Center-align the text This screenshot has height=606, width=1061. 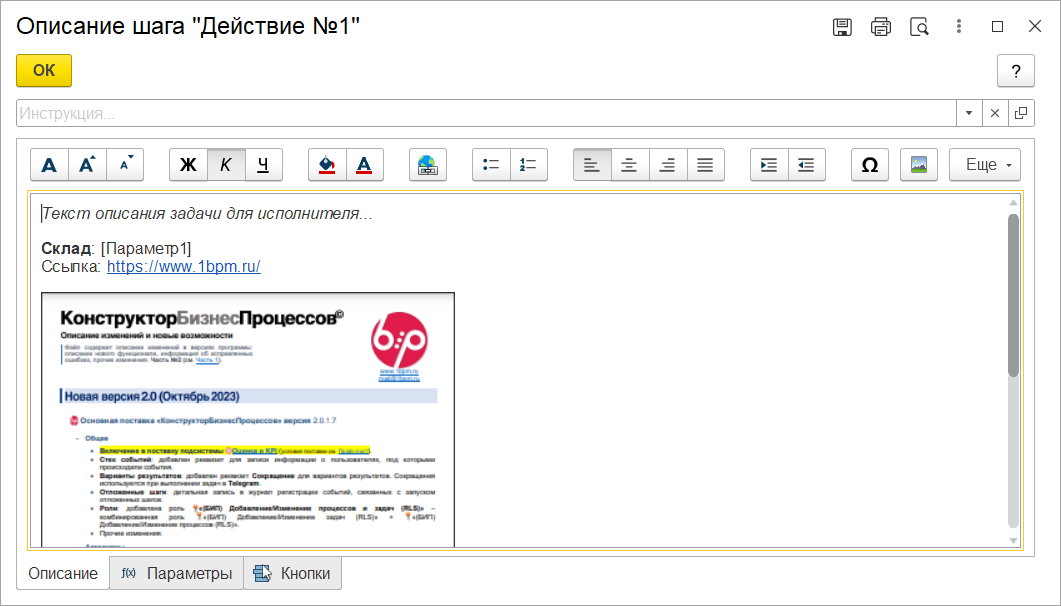coord(630,165)
